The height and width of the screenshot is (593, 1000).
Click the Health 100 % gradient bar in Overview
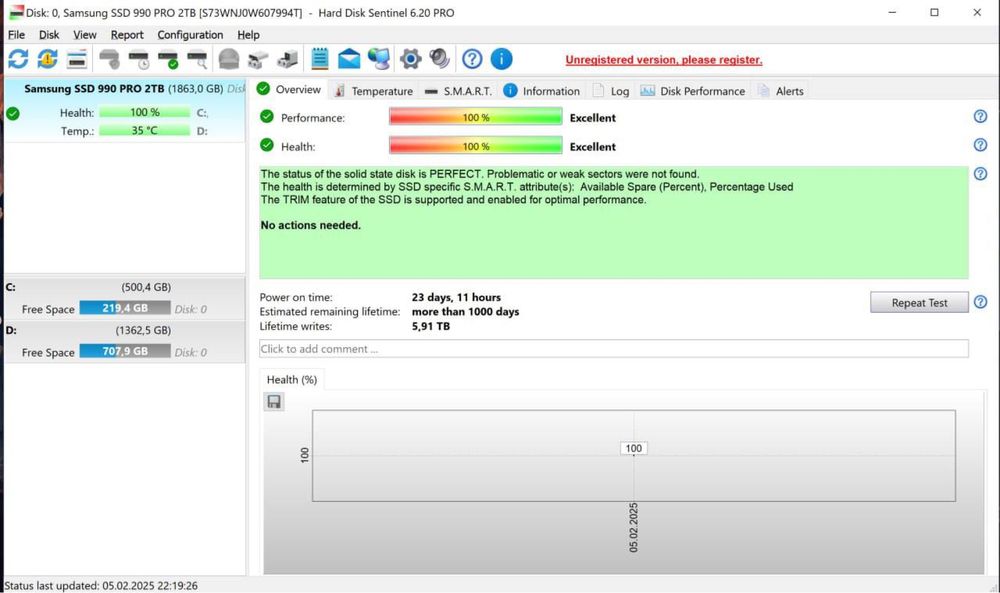pos(476,146)
